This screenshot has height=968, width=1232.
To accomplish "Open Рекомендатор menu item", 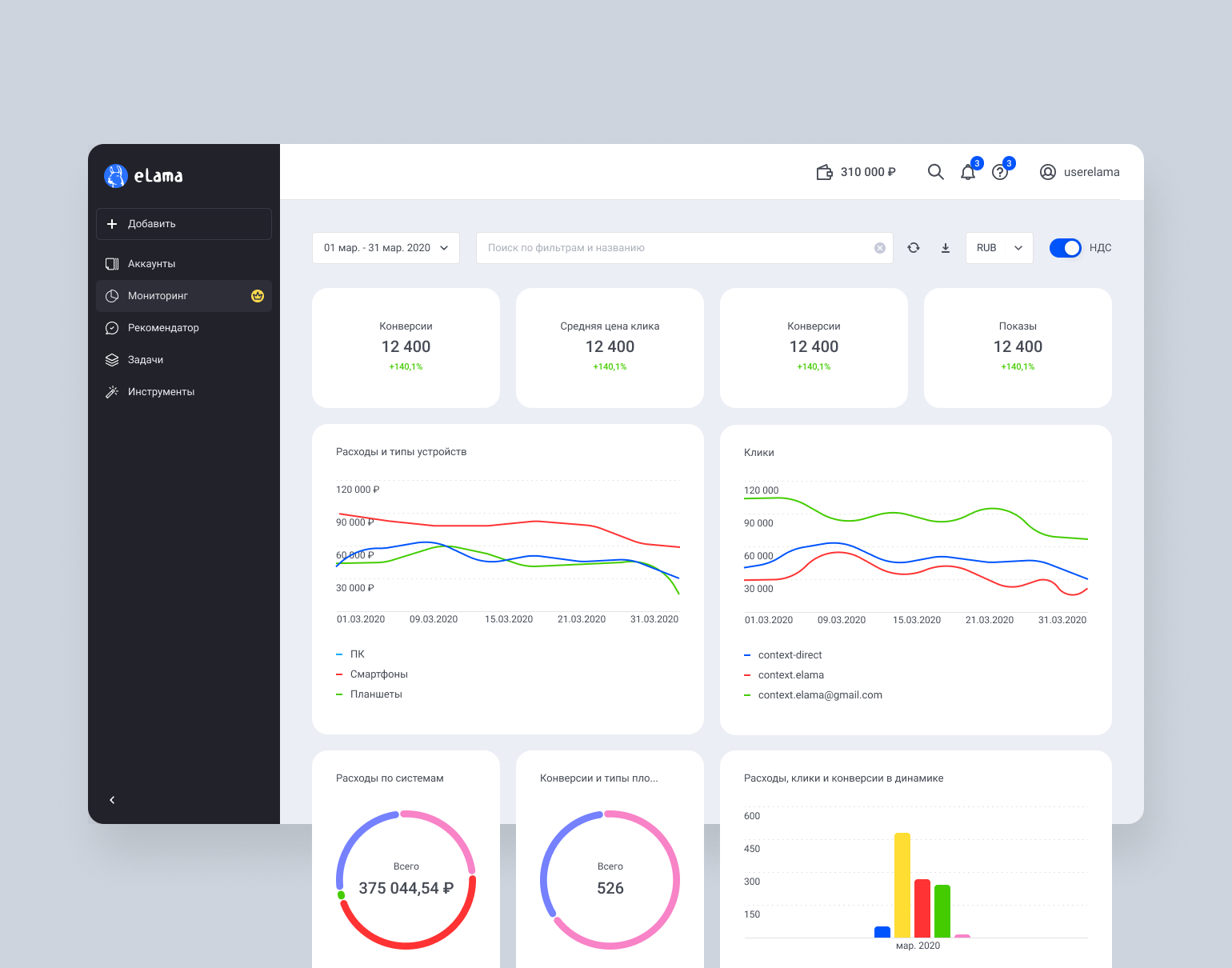I will (x=163, y=328).
